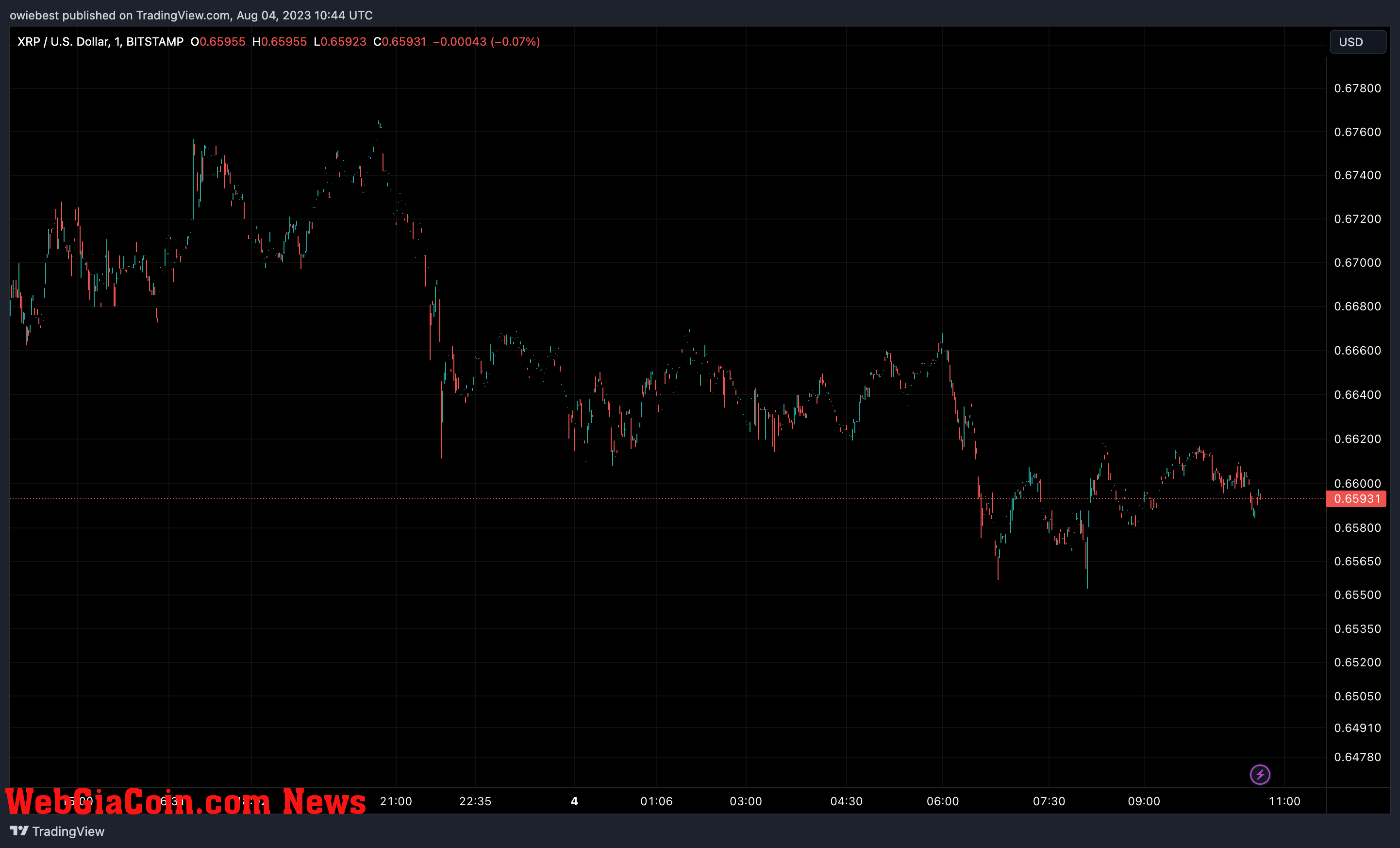Click the 09:00 time axis label
The width and height of the screenshot is (1400, 848).
tap(1144, 801)
